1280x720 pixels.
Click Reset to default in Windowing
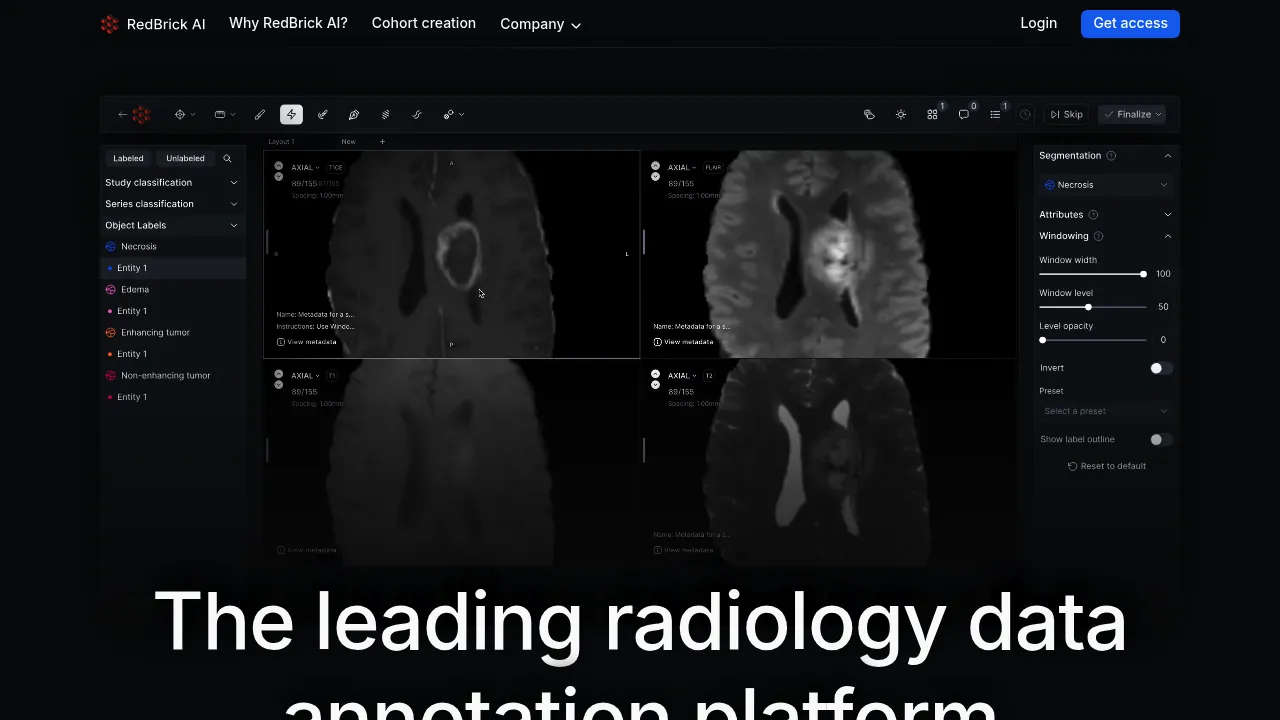click(x=1107, y=466)
